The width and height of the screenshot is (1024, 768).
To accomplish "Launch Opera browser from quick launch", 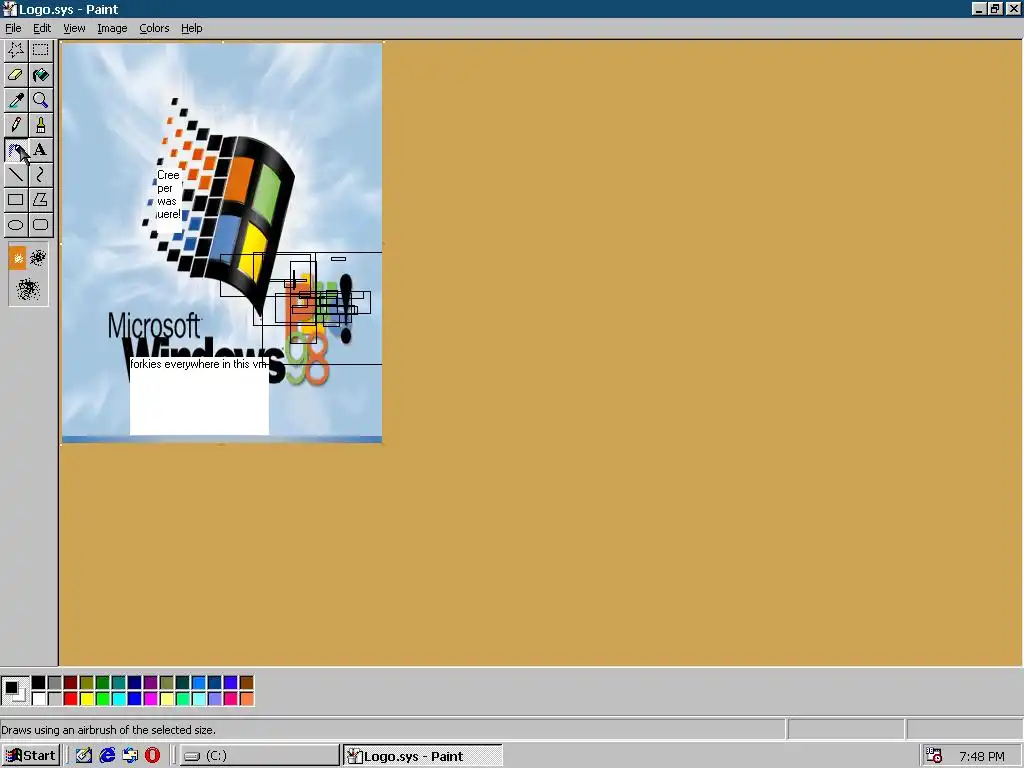I will point(153,756).
